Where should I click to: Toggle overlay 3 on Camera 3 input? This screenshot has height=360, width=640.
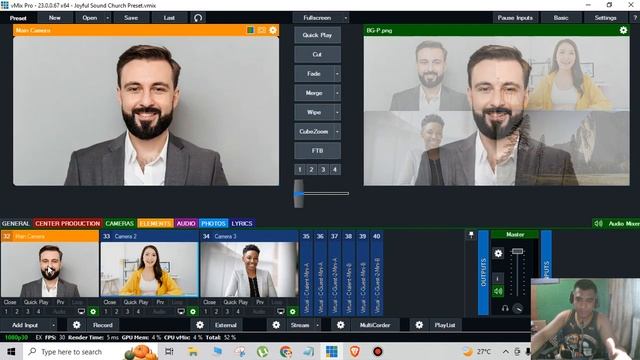point(227,311)
